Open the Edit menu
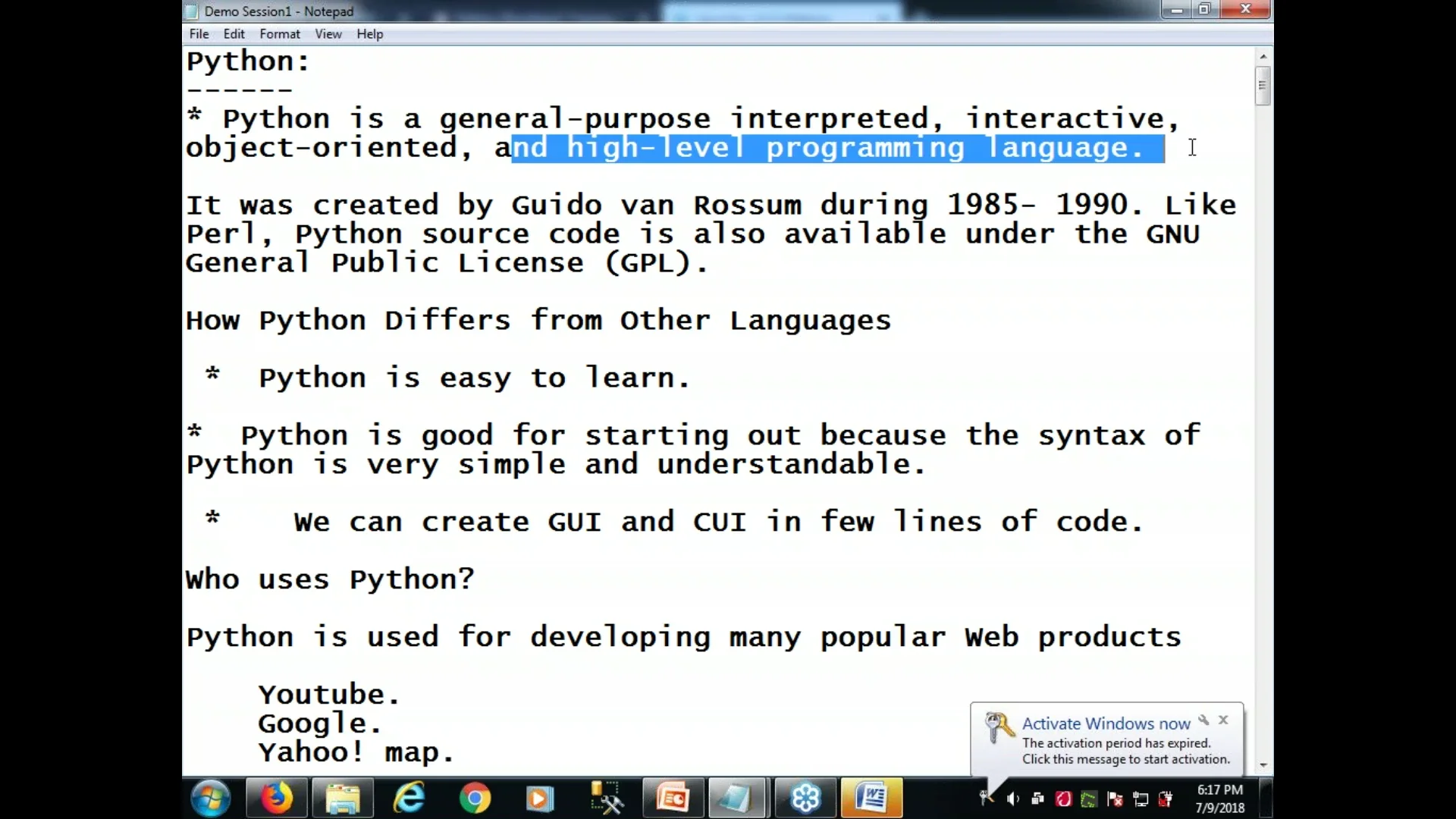1456x819 pixels. [x=234, y=34]
